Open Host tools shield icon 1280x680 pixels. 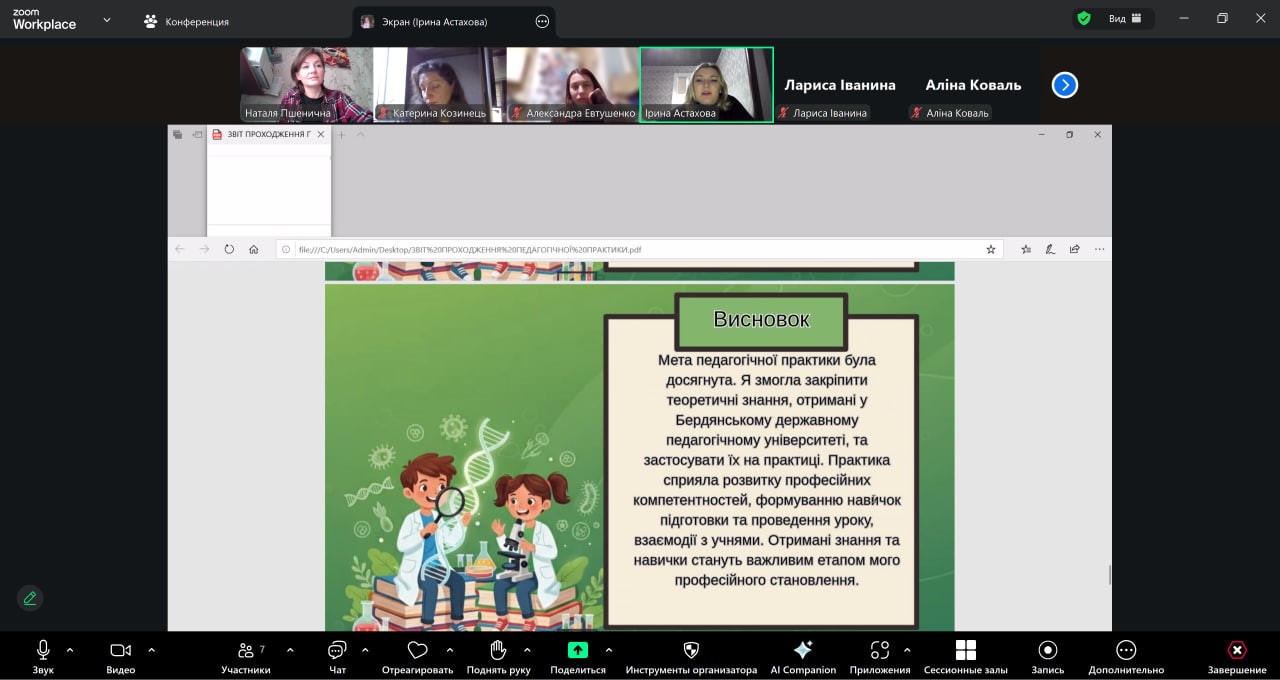coord(691,651)
